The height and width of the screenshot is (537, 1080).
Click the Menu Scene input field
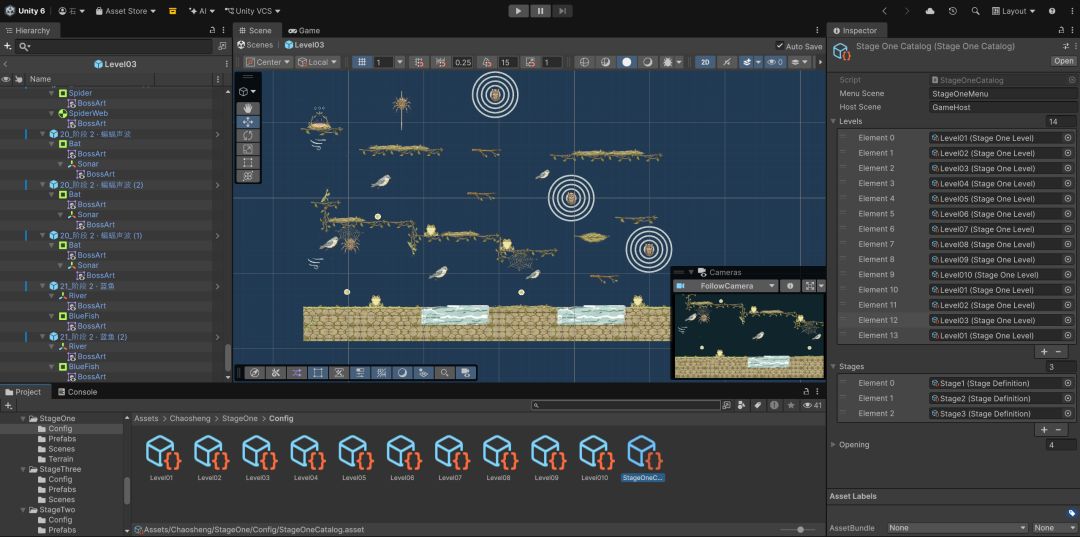(x=1003, y=94)
